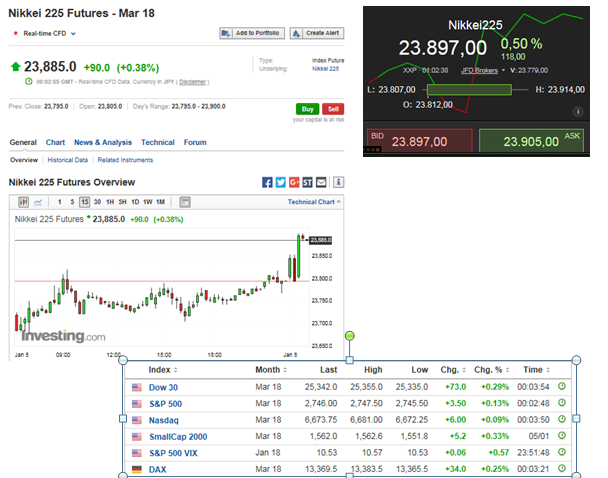
Task: Sort table by Index column
Action: coord(163,370)
